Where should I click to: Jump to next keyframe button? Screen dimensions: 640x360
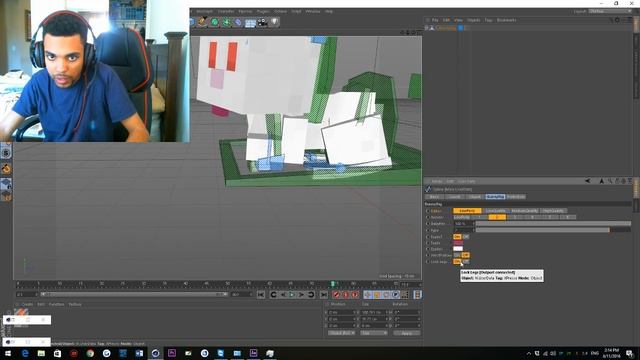(x=311, y=295)
